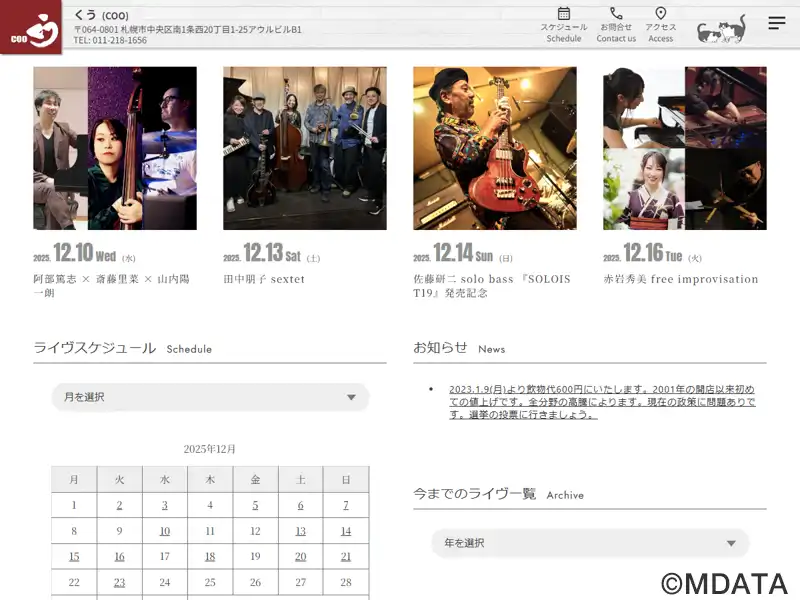Click the くう (COO) site title
This screenshot has height=600, width=800.
click(101, 15)
